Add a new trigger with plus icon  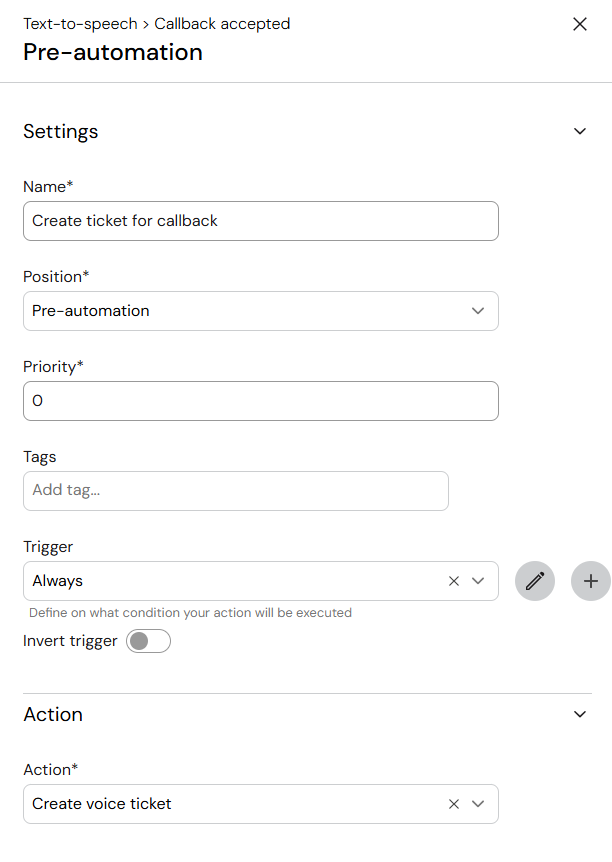[x=591, y=581]
